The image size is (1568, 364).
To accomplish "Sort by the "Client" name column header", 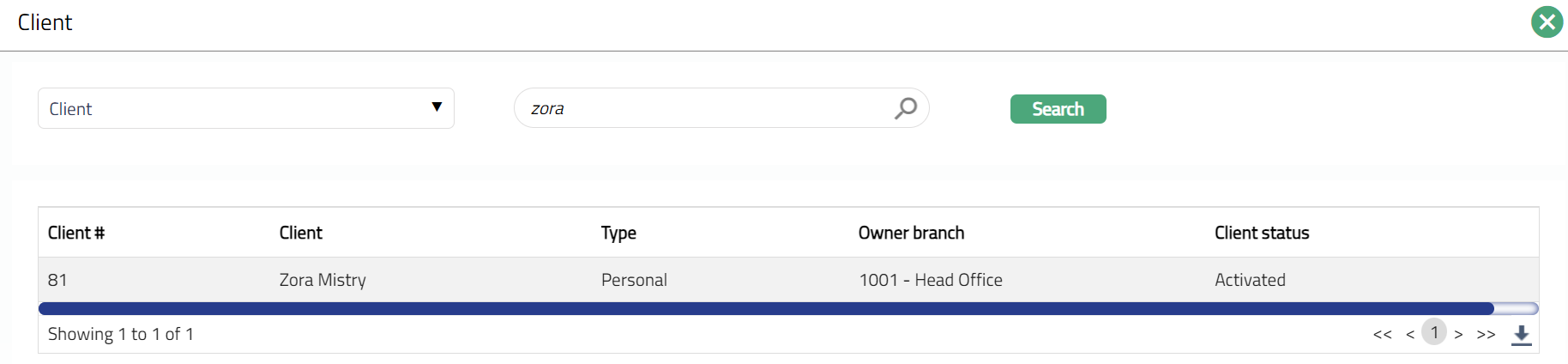I will coord(301,233).
